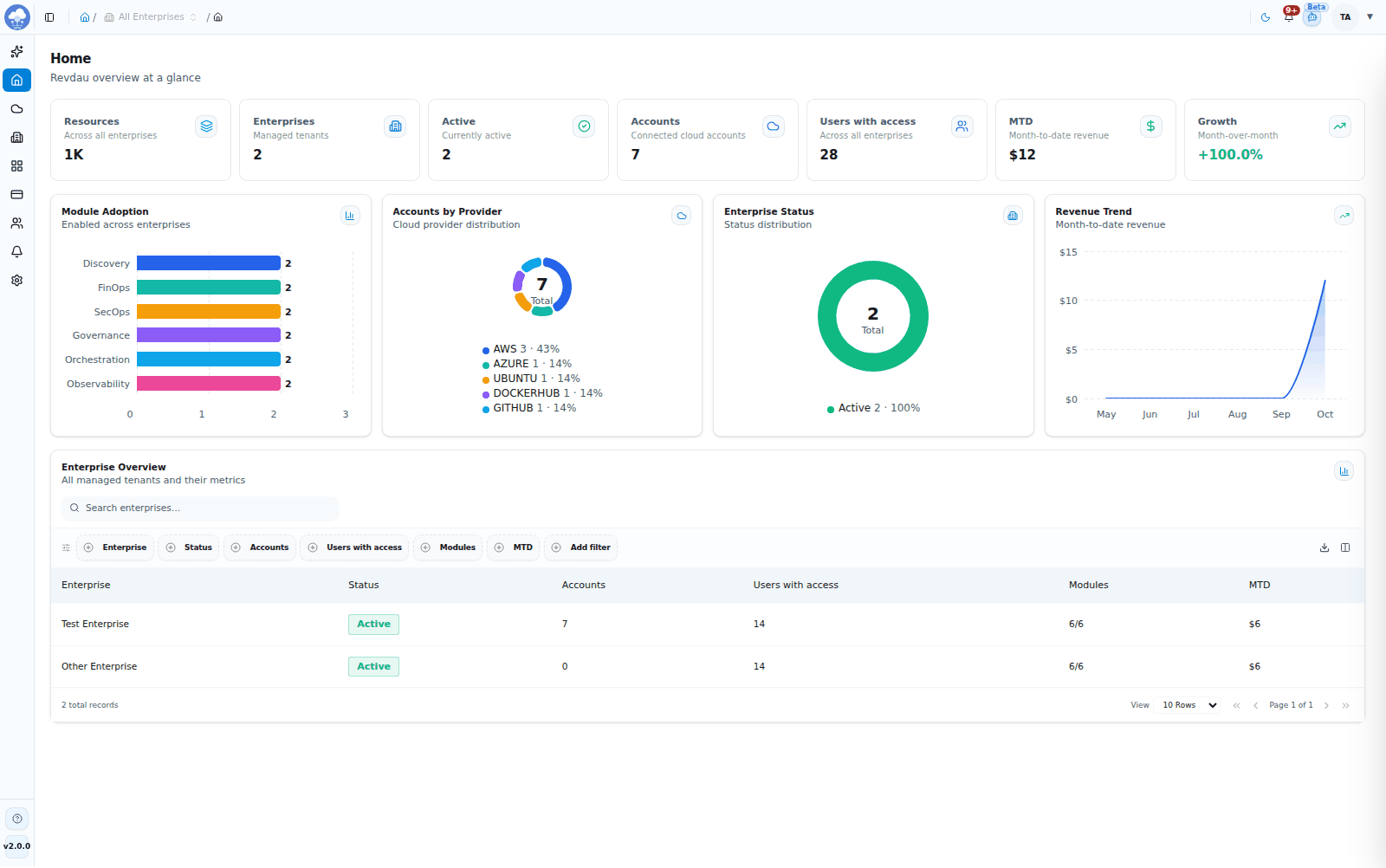This screenshot has width=1386, height=868.
Task: Go to the next table page
Action: coord(1326,705)
